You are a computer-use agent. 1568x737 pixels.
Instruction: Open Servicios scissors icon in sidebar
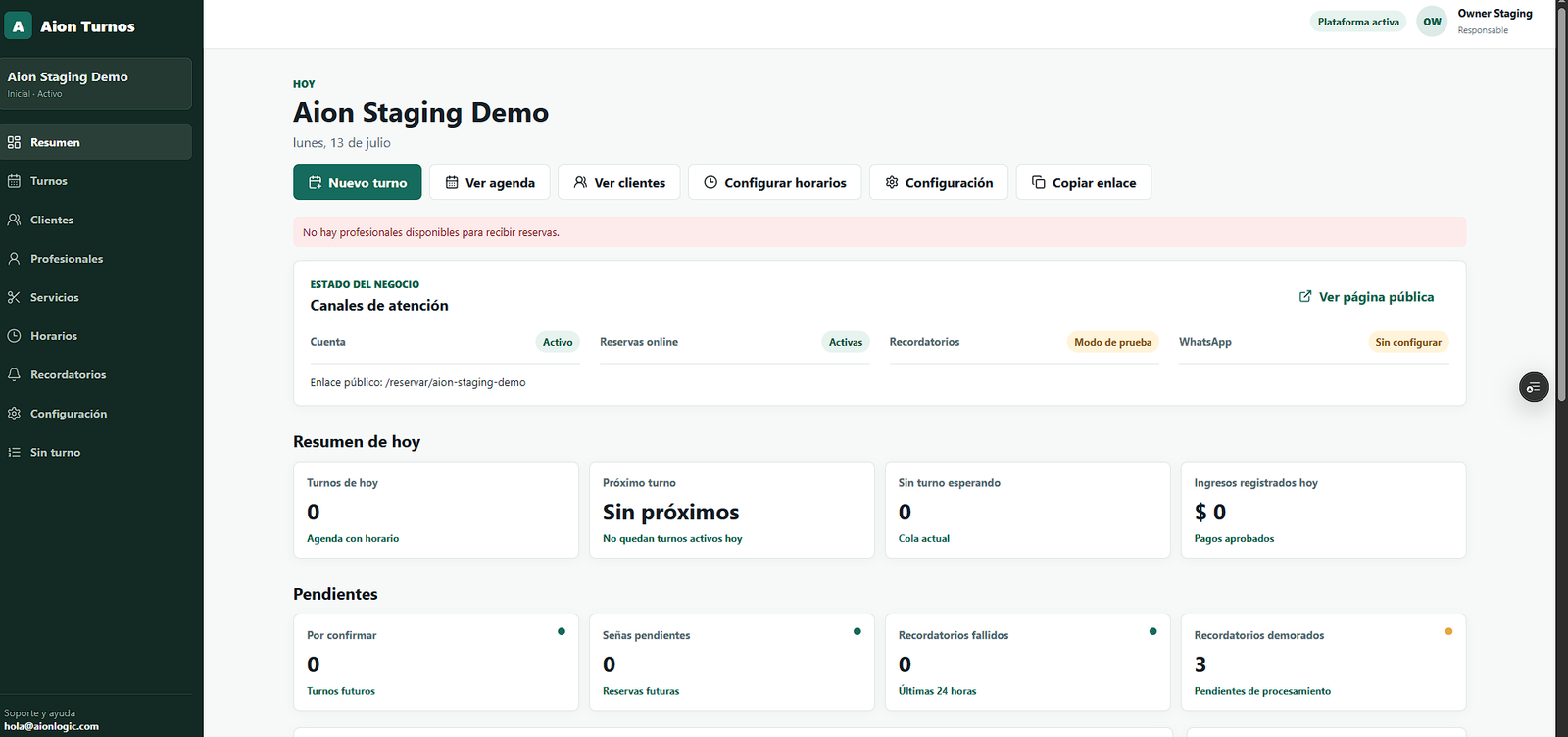14,297
